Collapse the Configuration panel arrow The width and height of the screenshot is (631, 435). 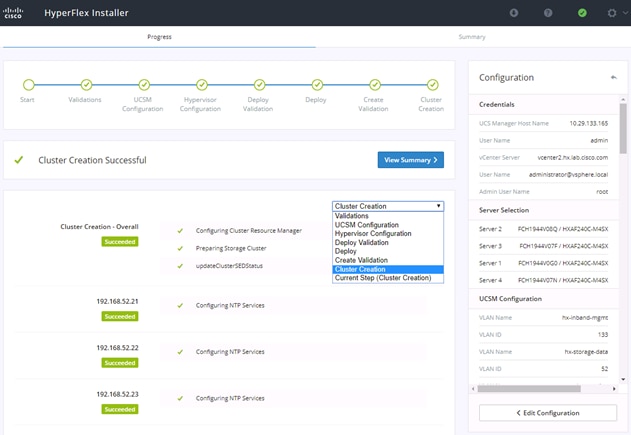pyautogui.click(x=613, y=77)
